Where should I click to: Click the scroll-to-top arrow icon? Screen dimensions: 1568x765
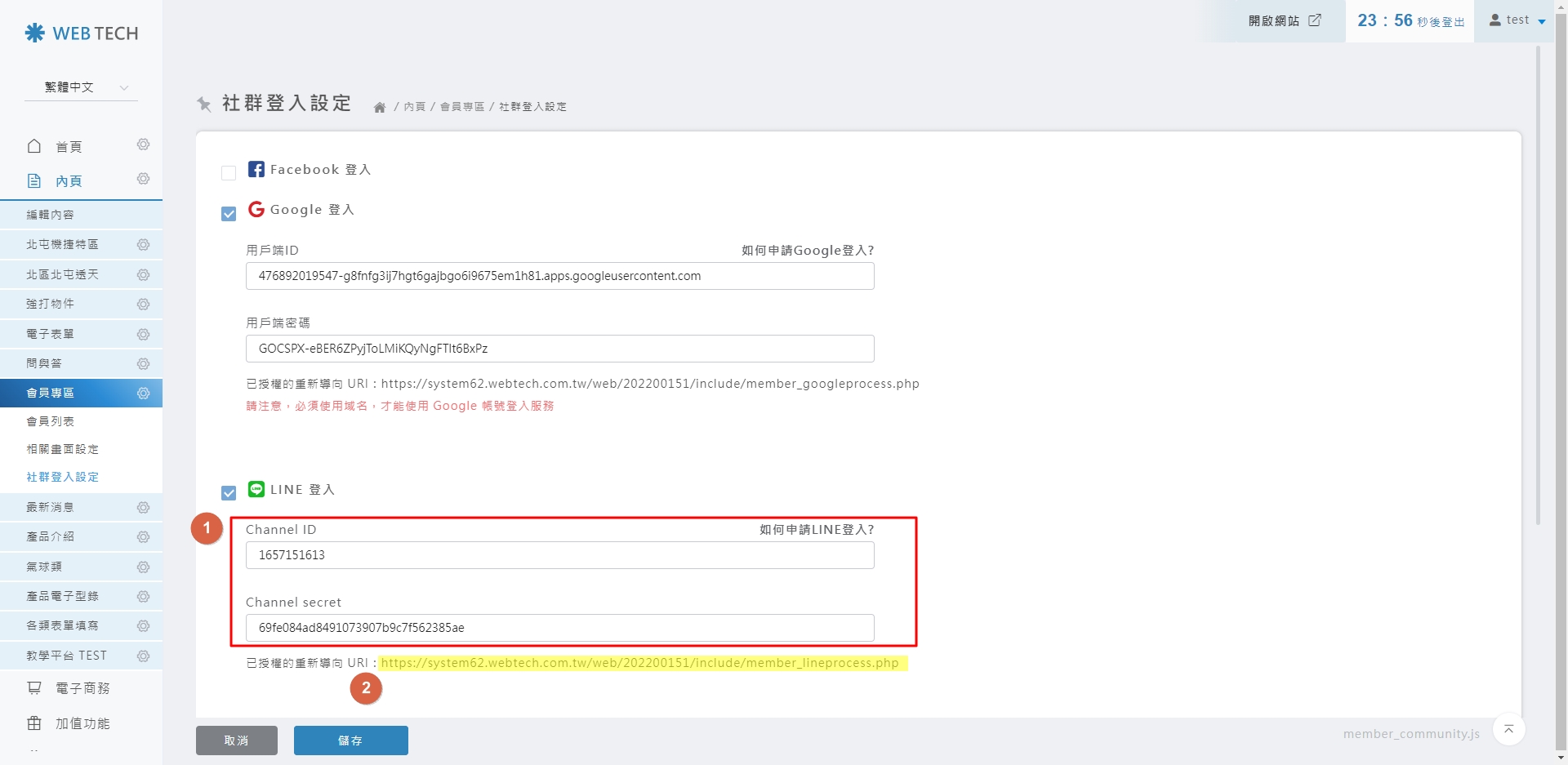coord(1508,729)
